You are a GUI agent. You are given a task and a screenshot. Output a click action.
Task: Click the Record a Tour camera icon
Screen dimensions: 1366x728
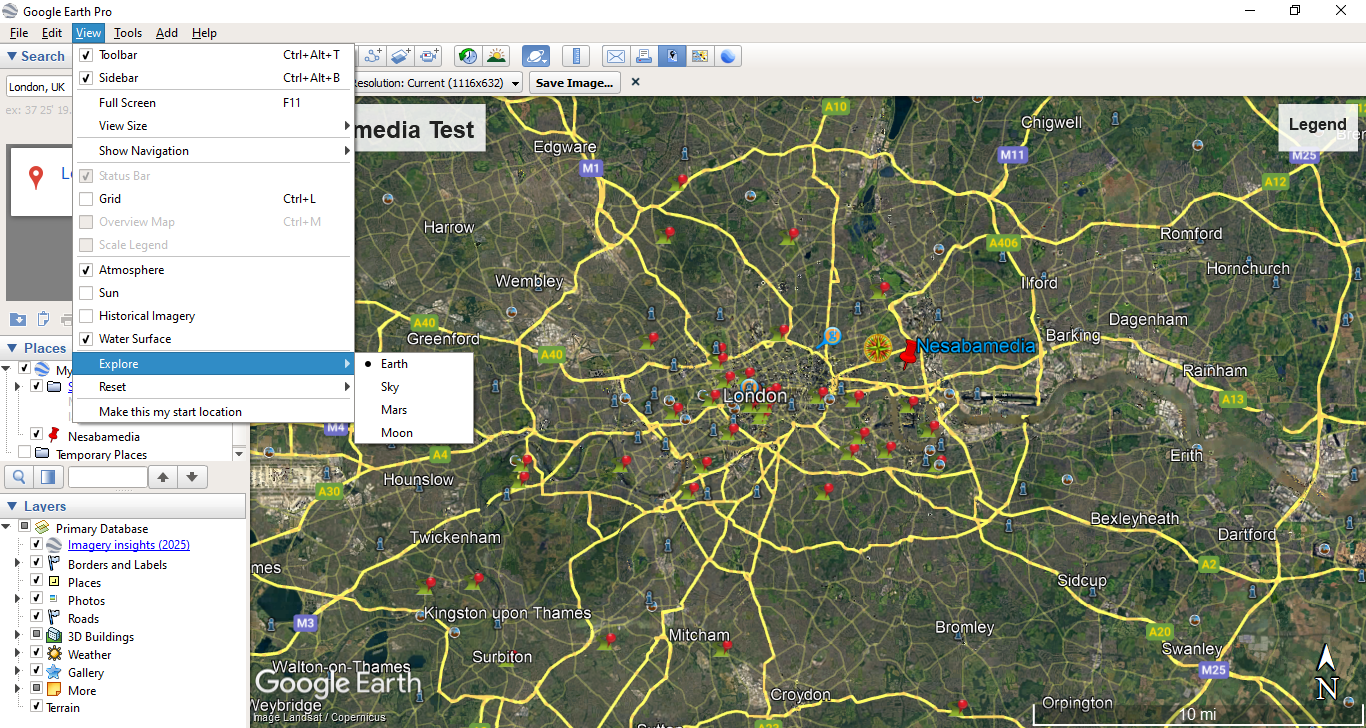pyautogui.click(x=429, y=57)
